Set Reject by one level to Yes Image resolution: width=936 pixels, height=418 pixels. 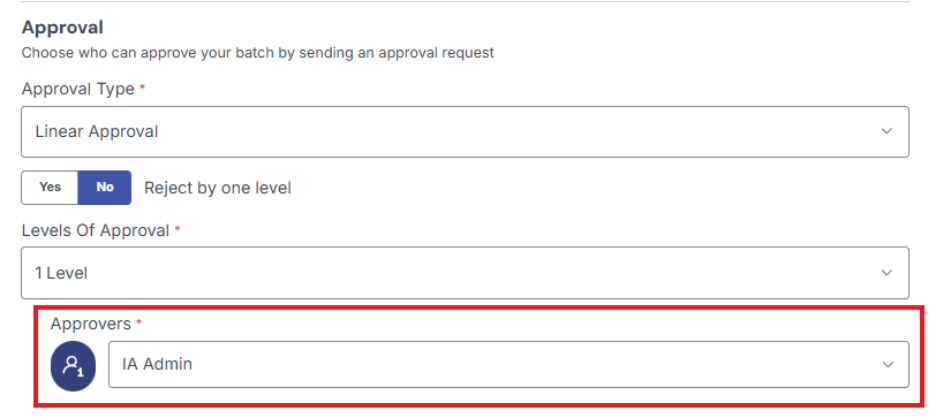coord(50,188)
